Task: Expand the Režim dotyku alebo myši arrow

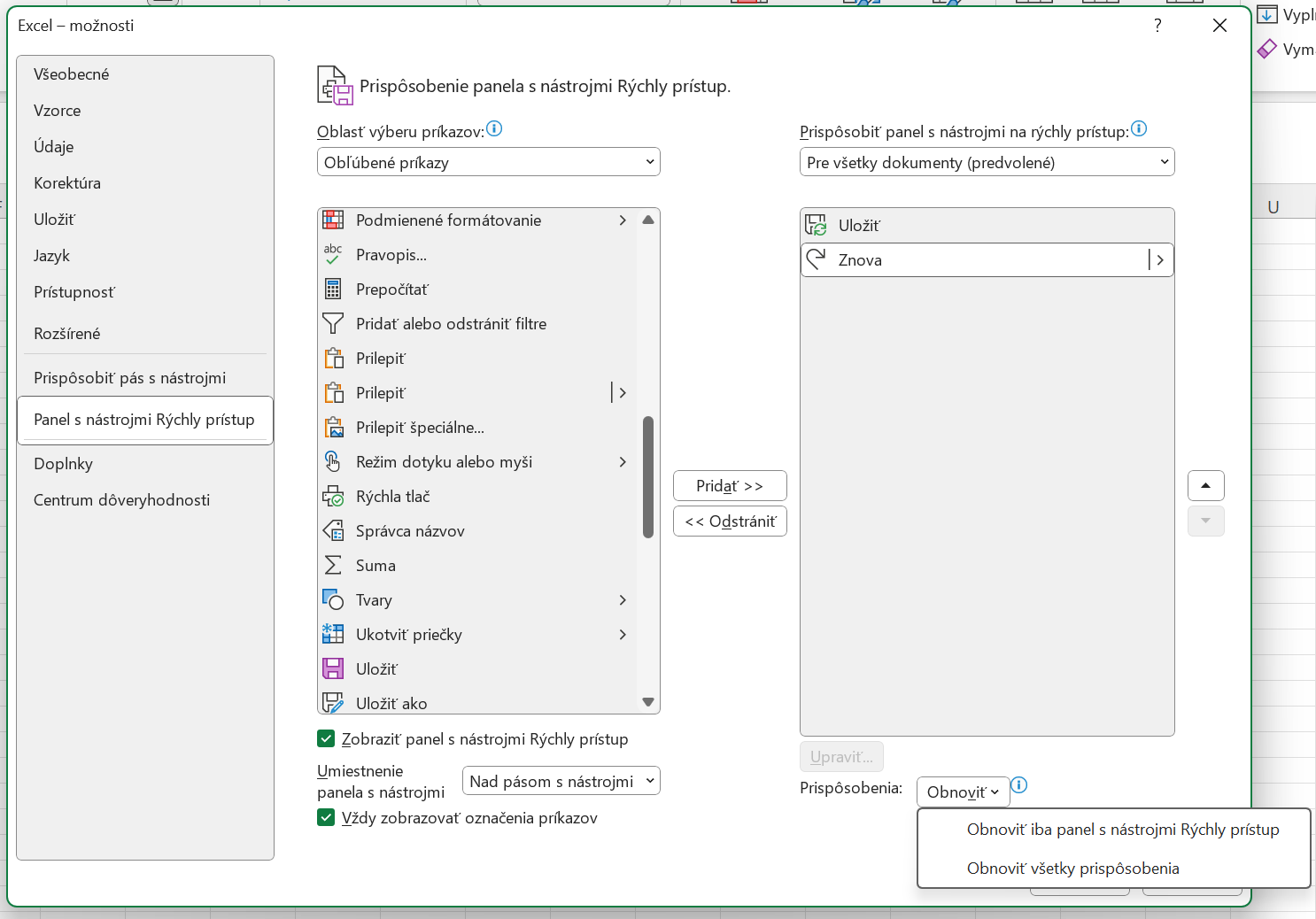Action: coord(623,461)
